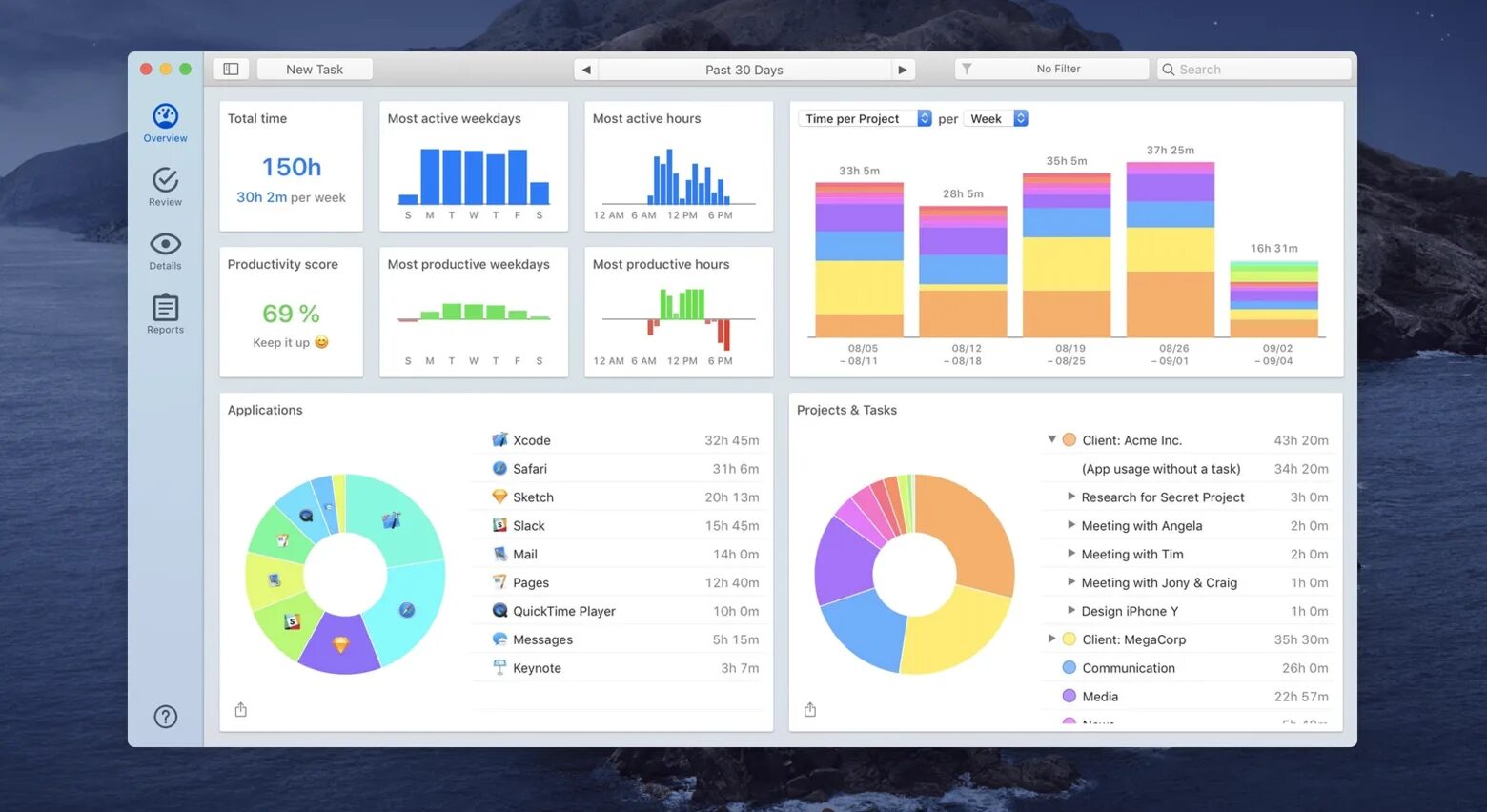The height and width of the screenshot is (812, 1487).
Task: Click the 08/05 – 08/11 stacked bar
Action: [859, 258]
